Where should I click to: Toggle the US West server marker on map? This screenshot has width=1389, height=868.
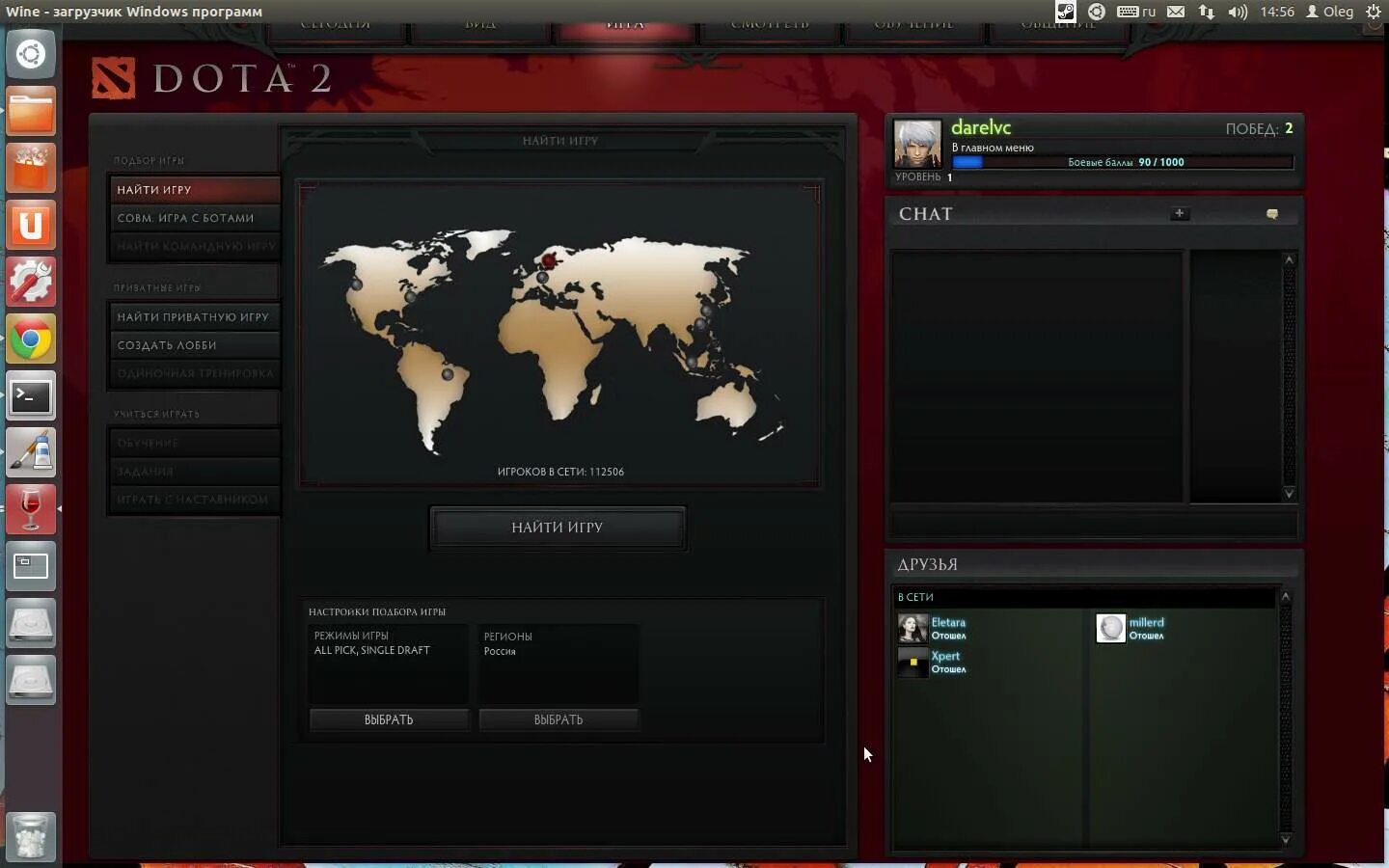click(x=356, y=284)
